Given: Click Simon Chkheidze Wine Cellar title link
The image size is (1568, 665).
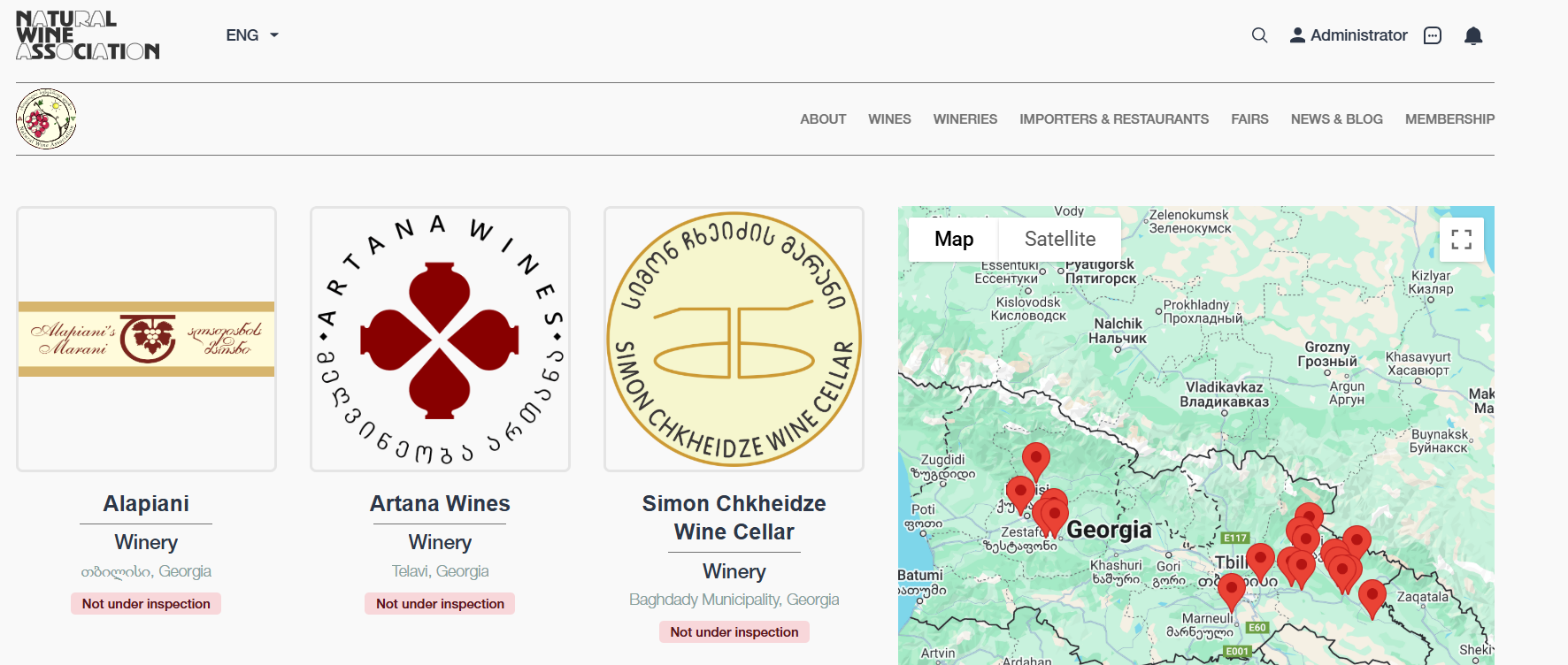Looking at the screenshot, I should [734, 517].
